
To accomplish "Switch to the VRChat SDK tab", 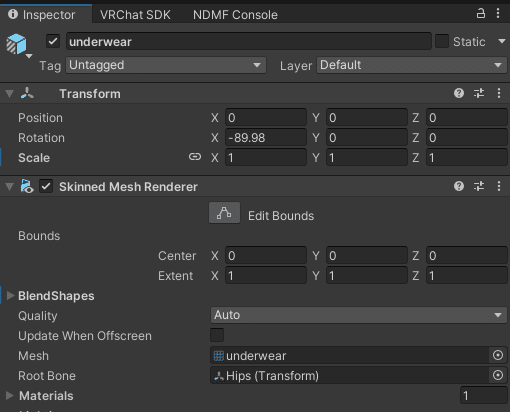I will pos(135,15).
